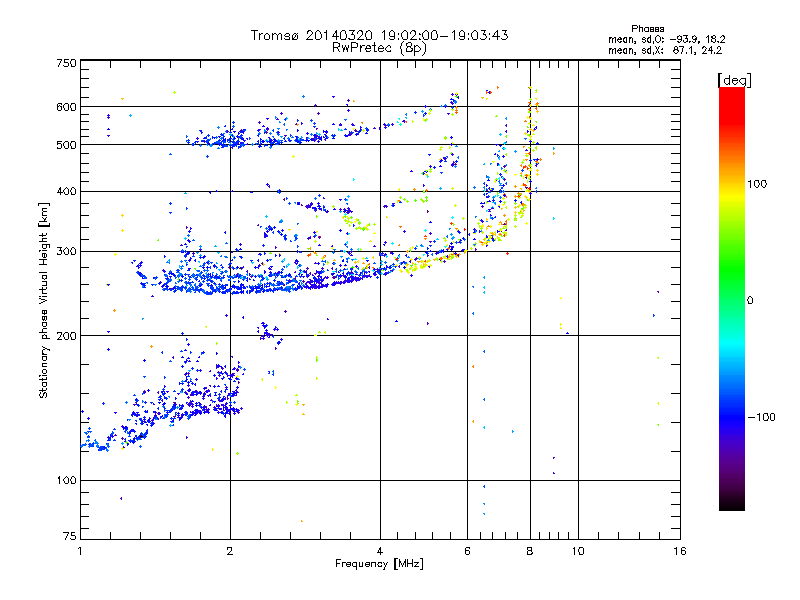Click y-axis tick label '400'
This screenshot has width=800, height=600.
66,192
